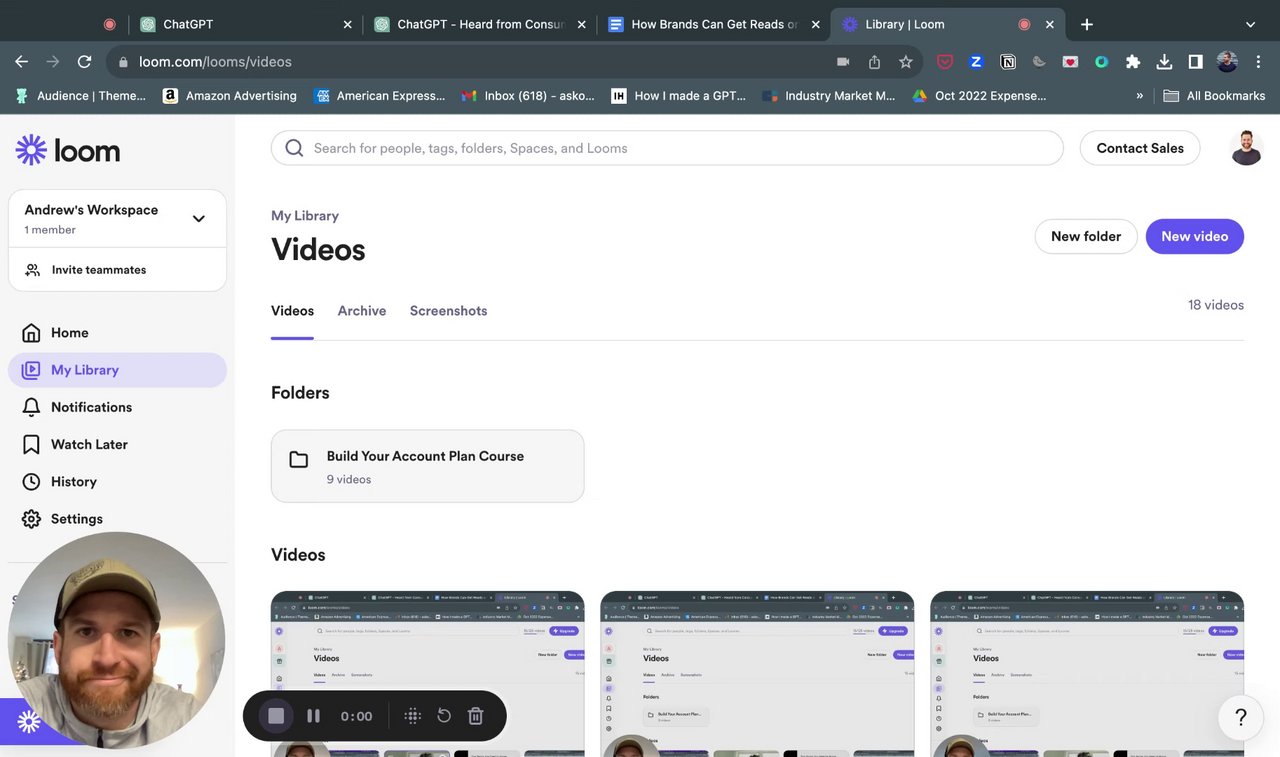Open the green circle extension
The height and width of the screenshot is (757, 1280).
(x=1101, y=62)
